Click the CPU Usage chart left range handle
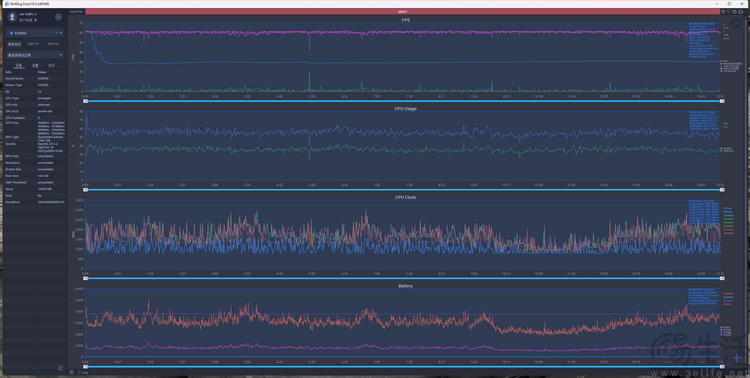750x378 pixels. [86, 190]
